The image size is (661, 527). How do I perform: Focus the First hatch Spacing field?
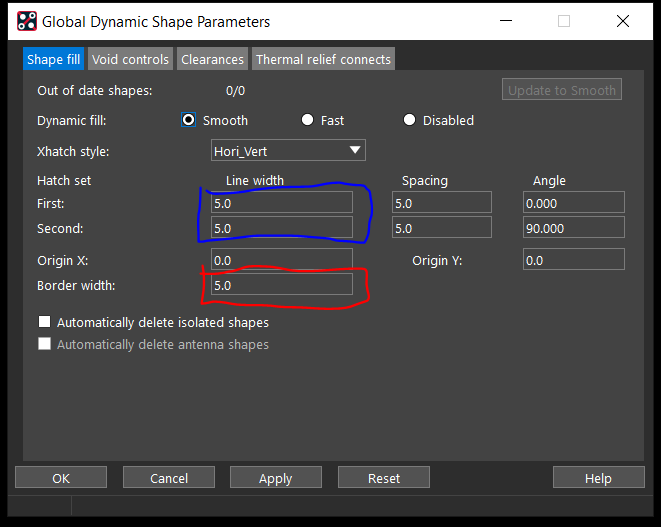pyautogui.click(x=442, y=203)
